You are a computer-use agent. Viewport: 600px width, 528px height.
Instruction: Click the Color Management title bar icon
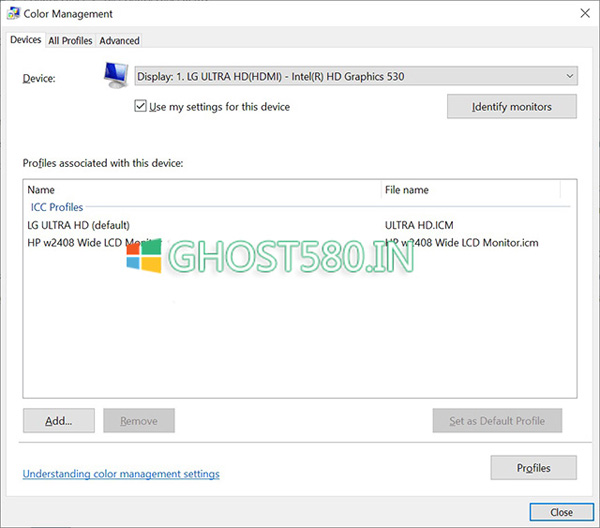(x=13, y=13)
